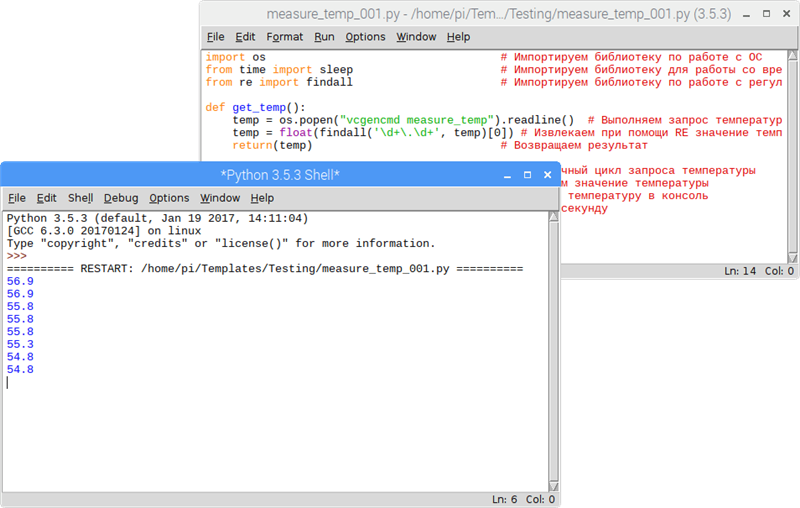Click the "def get_temp():" line in the editor
This screenshot has width=800, height=508.
coord(254,108)
